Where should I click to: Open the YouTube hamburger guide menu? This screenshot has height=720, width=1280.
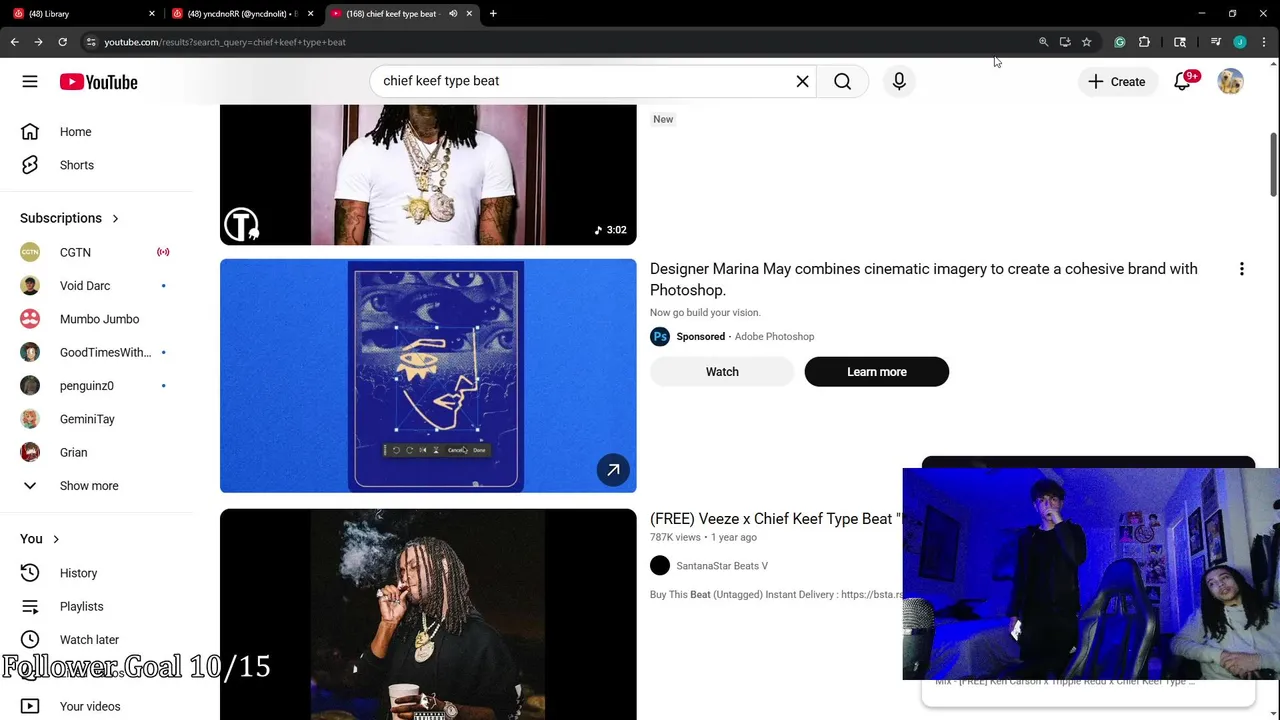click(30, 82)
